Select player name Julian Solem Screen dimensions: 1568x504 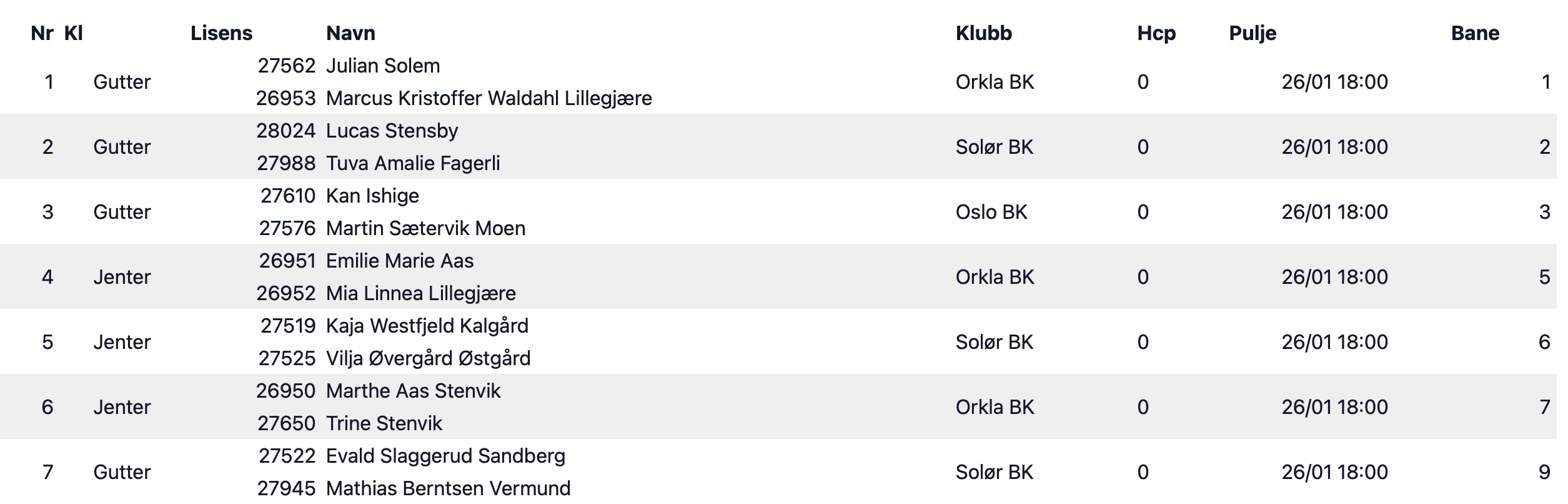pyautogui.click(x=383, y=66)
